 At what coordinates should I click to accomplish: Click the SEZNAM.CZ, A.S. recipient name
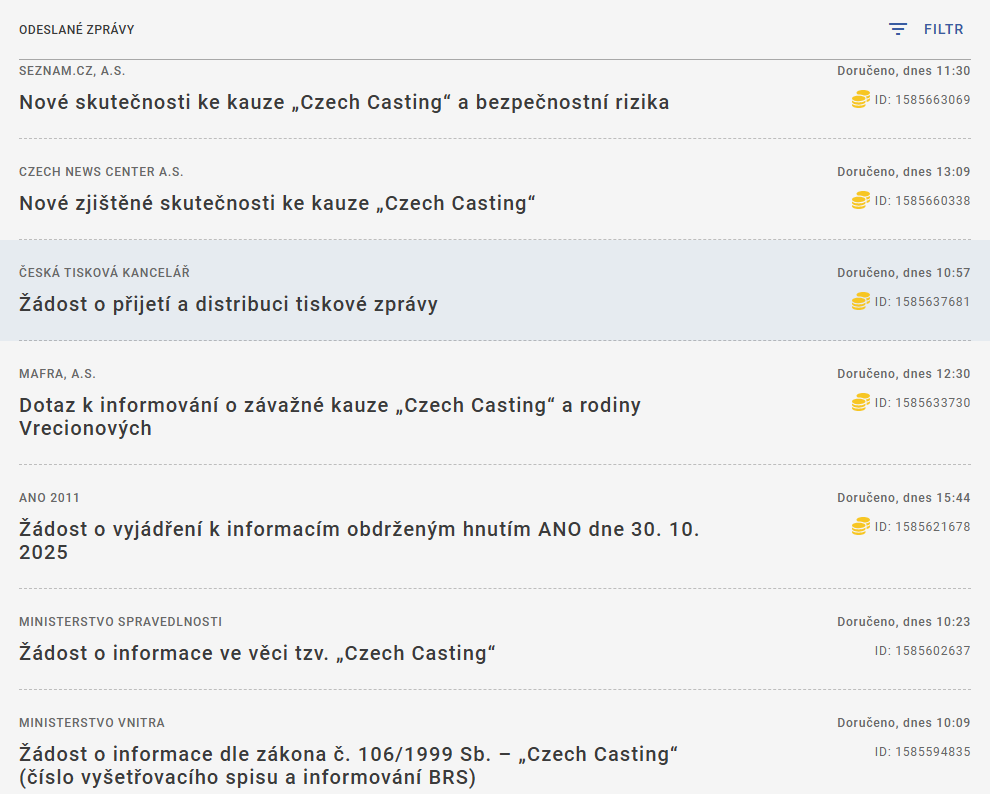[72, 71]
